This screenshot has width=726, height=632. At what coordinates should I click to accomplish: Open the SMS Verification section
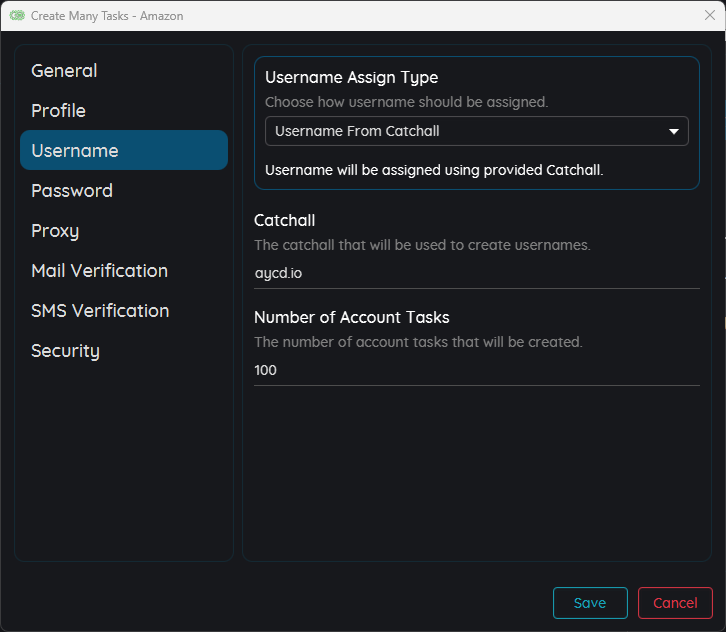click(x=100, y=311)
